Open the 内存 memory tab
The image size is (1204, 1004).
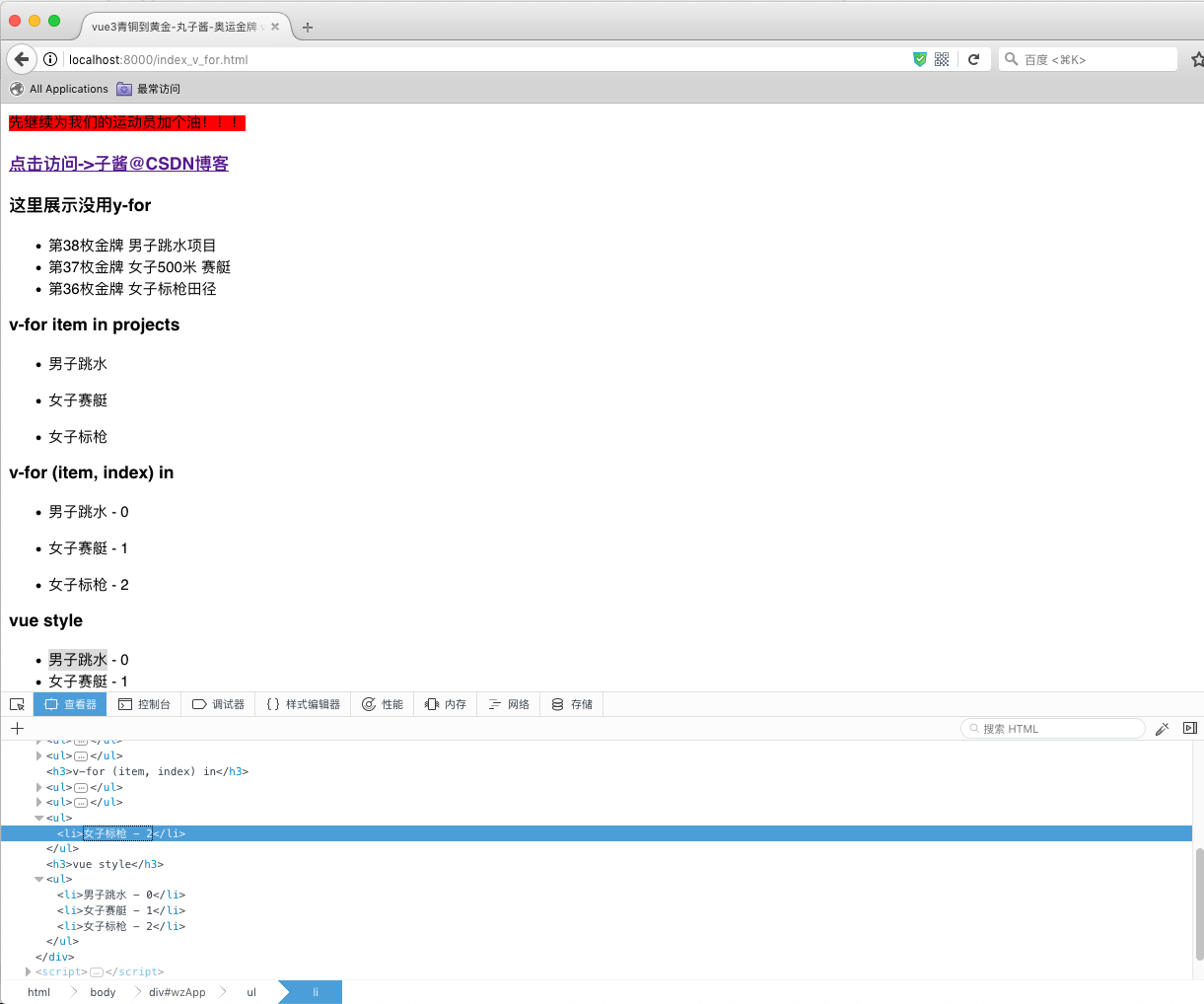[x=446, y=704]
